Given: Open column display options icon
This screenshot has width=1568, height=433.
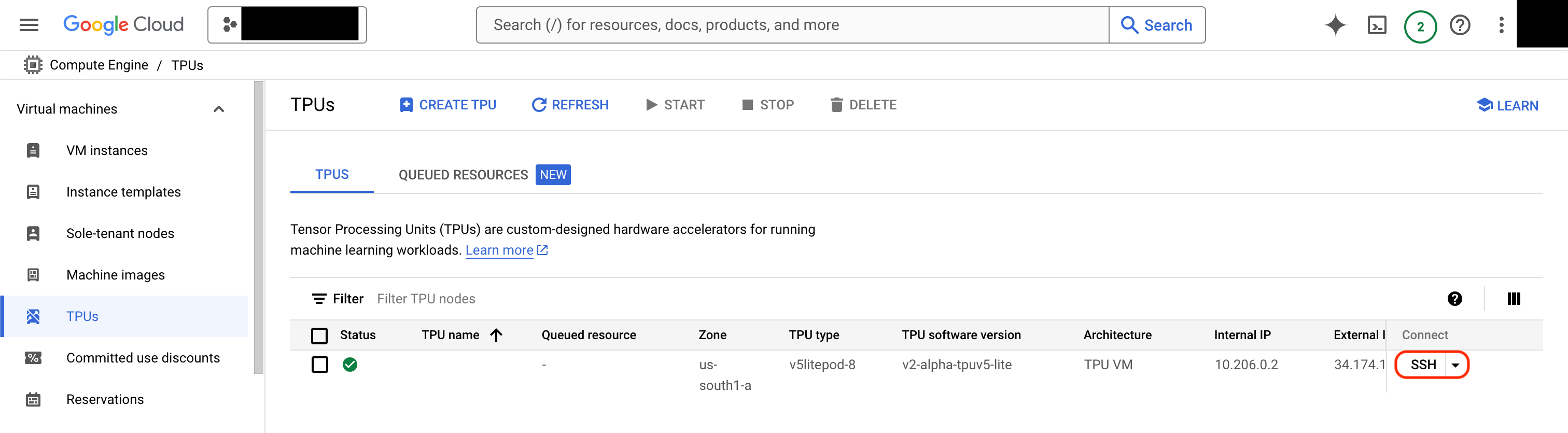Looking at the screenshot, I should coord(1513,298).
